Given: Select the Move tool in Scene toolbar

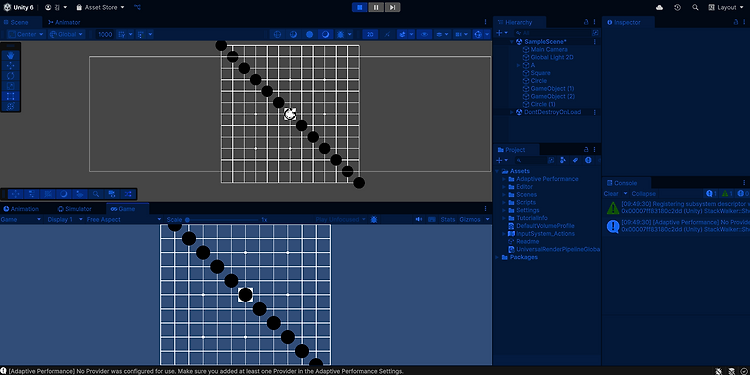Looking at the screenshot, I should click(x=11, y=66).
